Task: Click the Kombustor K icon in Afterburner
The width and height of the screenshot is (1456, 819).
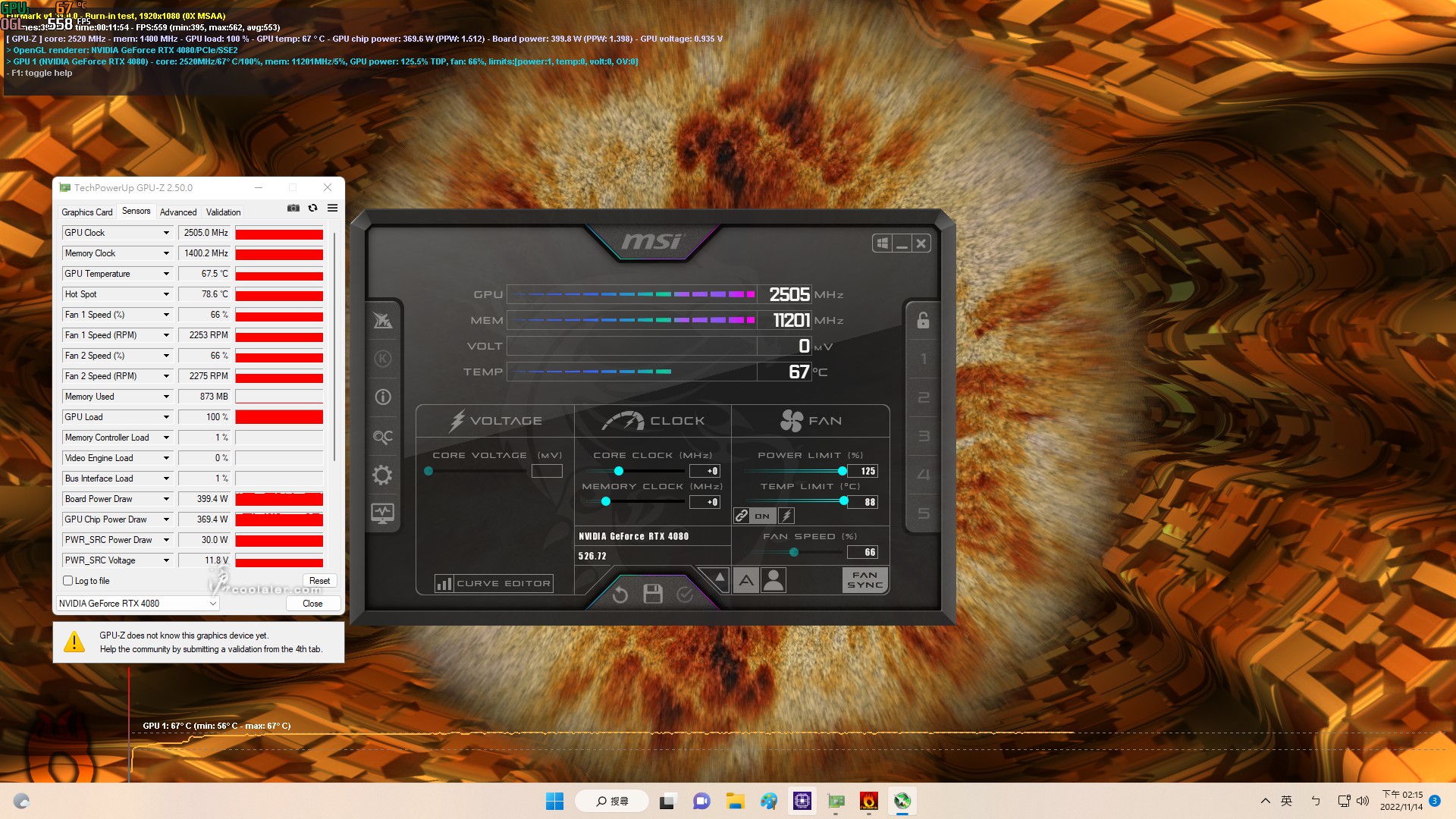Action: (383, 359)
